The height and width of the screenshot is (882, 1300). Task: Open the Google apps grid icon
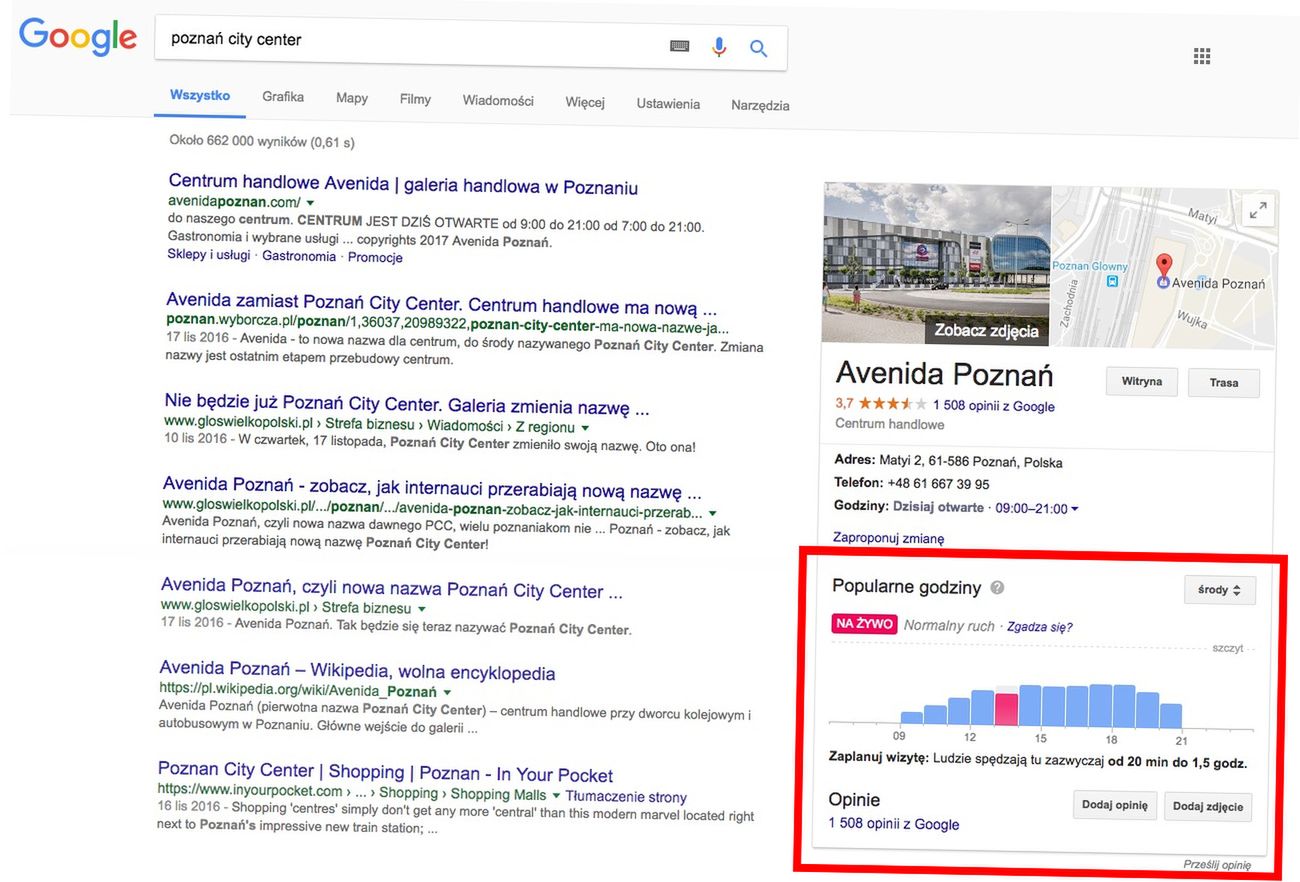(1202, 56)
